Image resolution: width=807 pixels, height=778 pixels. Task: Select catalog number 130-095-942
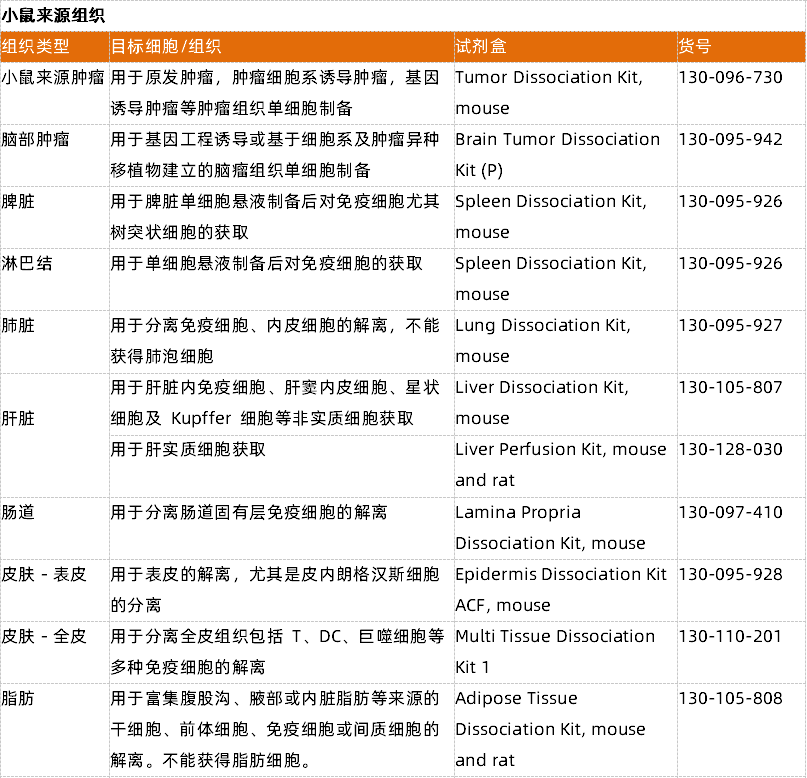click(730, 139)
